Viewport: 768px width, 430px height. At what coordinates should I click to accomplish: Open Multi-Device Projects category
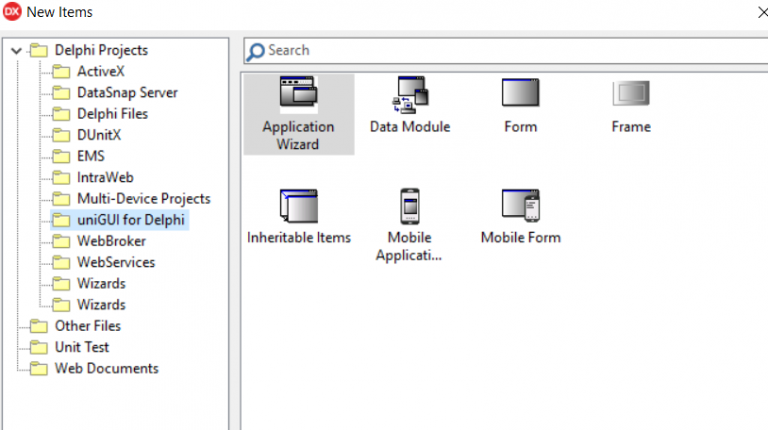pyautogui.click(x=143, y=199)
